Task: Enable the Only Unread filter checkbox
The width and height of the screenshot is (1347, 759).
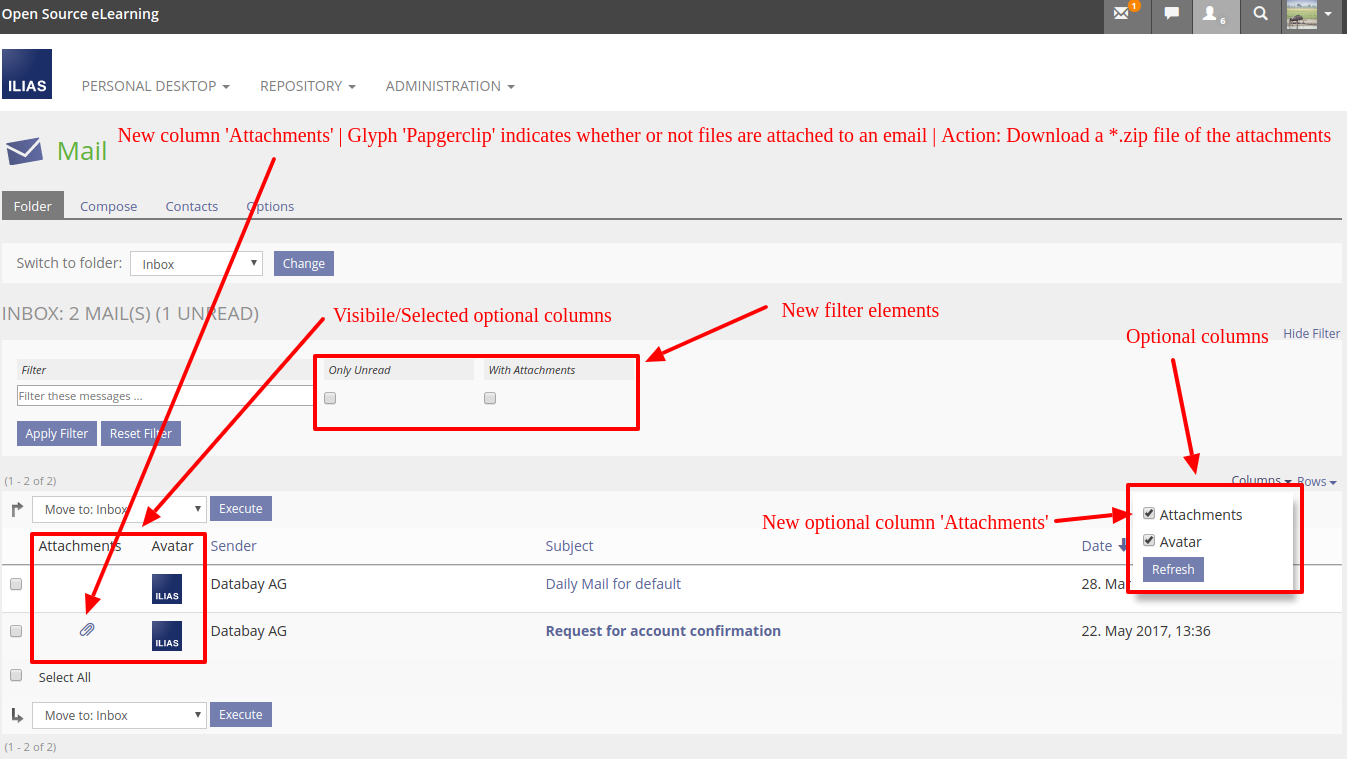Action: tap(330, 398)
